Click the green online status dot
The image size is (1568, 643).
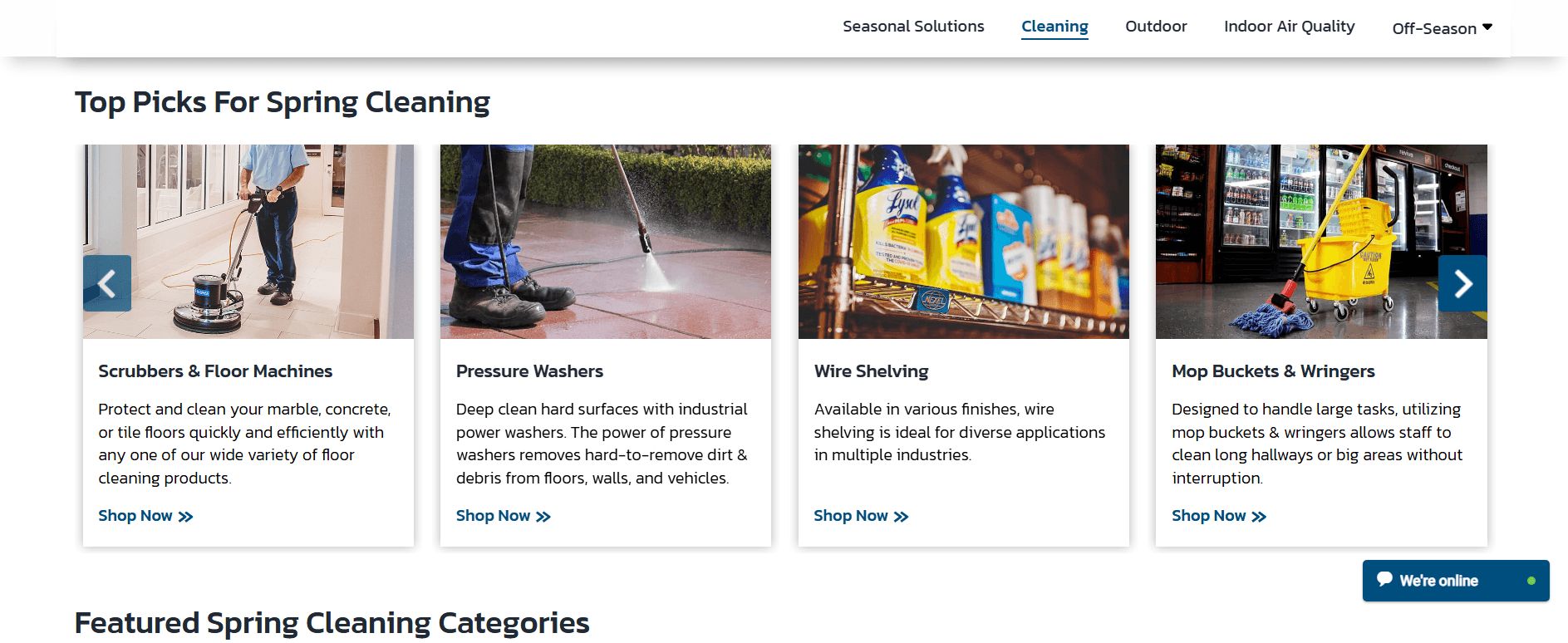[x=1531, y=581]
